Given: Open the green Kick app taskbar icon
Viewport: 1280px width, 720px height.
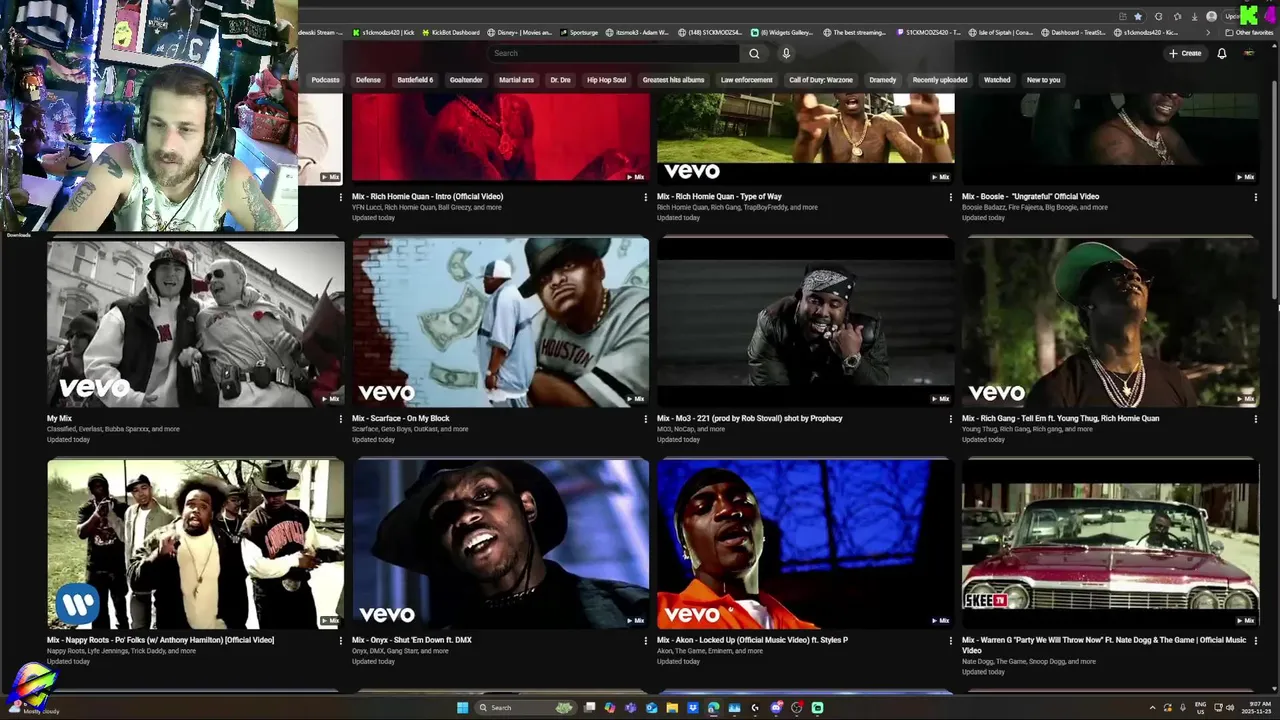Looking at the screenshot, I should click(x=817, y=708).
